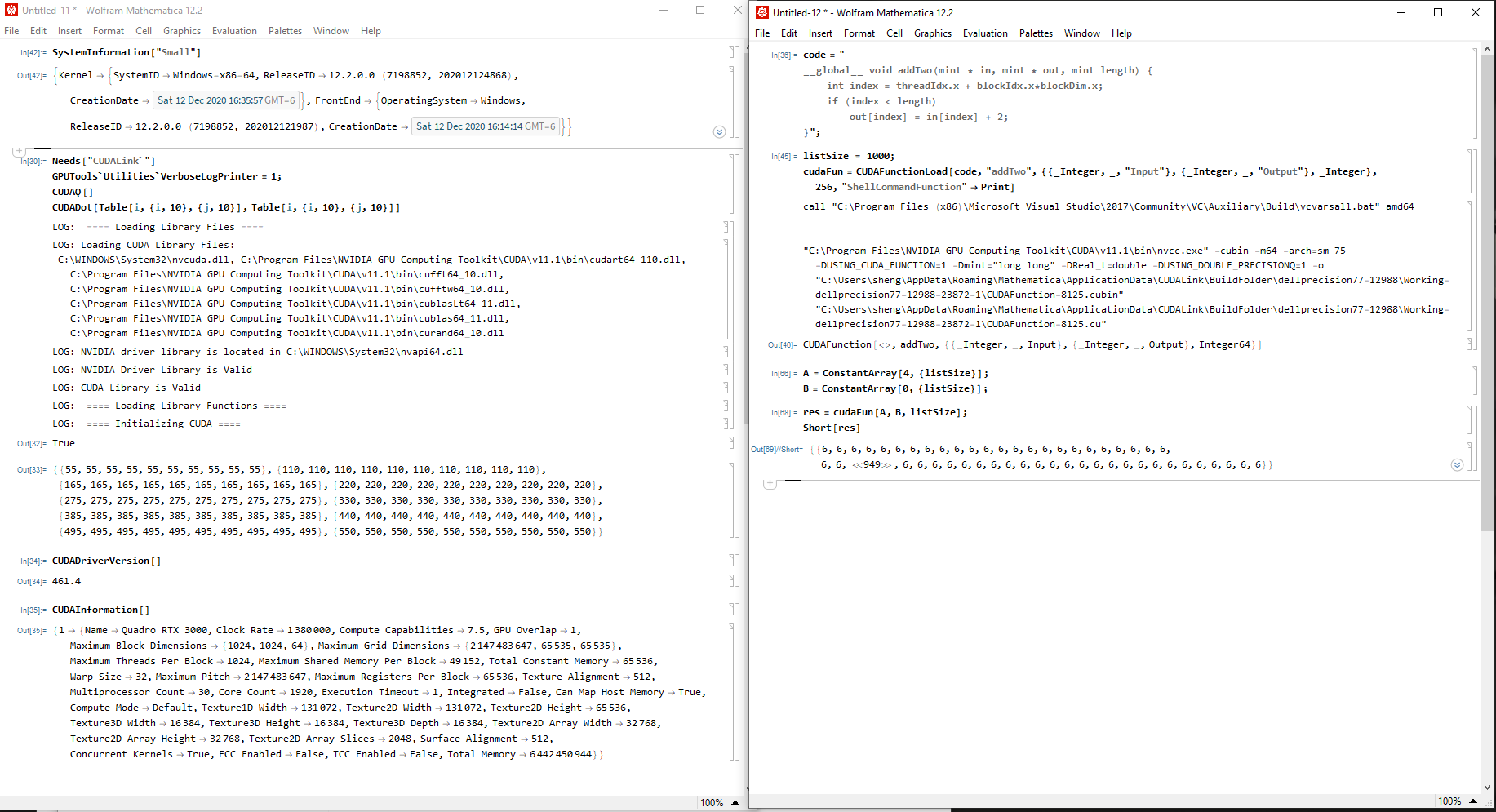Click B = ConstantArray[0, {listSize}] line
The width and height of the screenshot is (1496, 812).
click(896, 388)
